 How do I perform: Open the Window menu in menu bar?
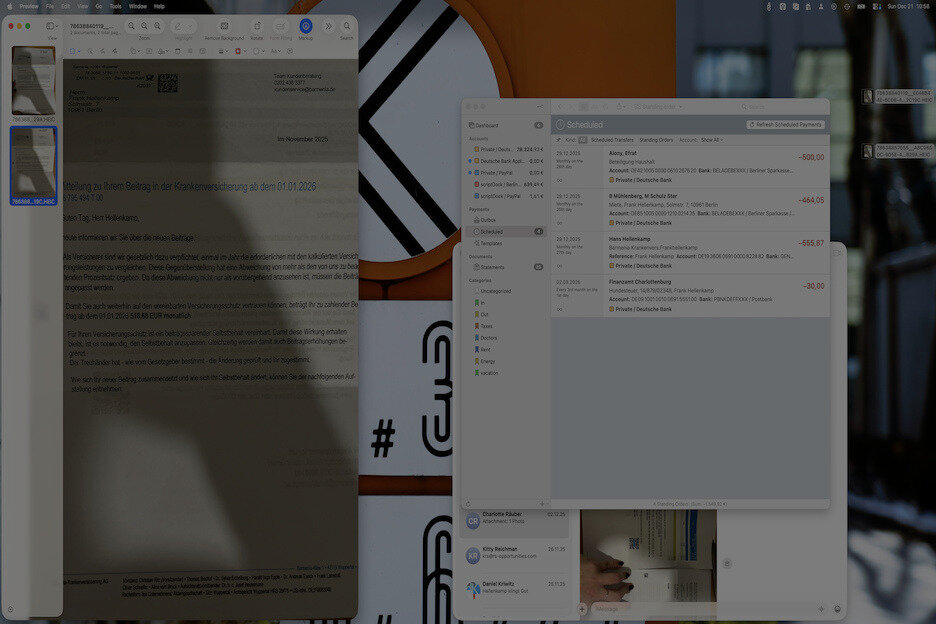click(x=138, y=6)
